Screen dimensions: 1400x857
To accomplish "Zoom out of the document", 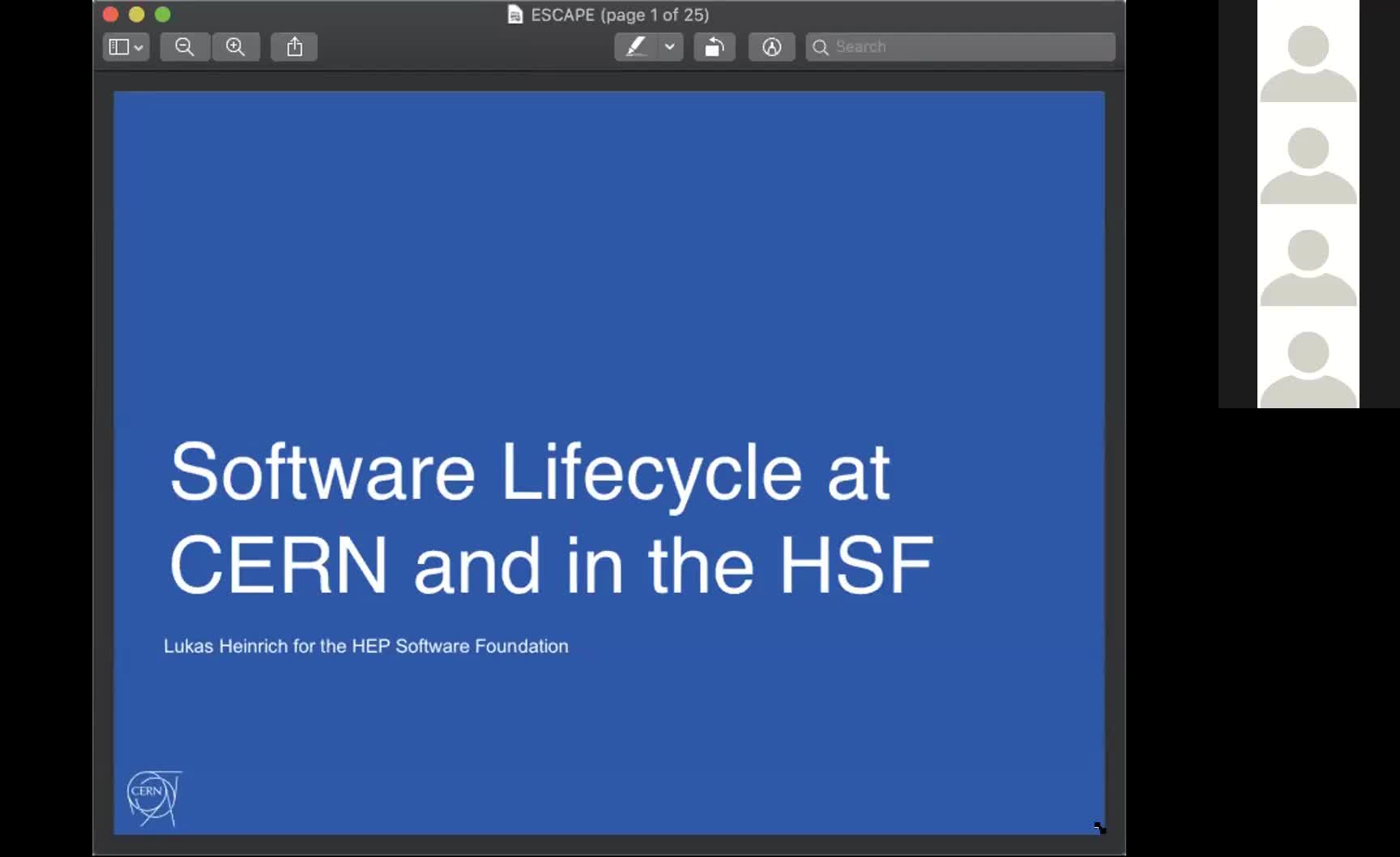I will pos(185,47).
